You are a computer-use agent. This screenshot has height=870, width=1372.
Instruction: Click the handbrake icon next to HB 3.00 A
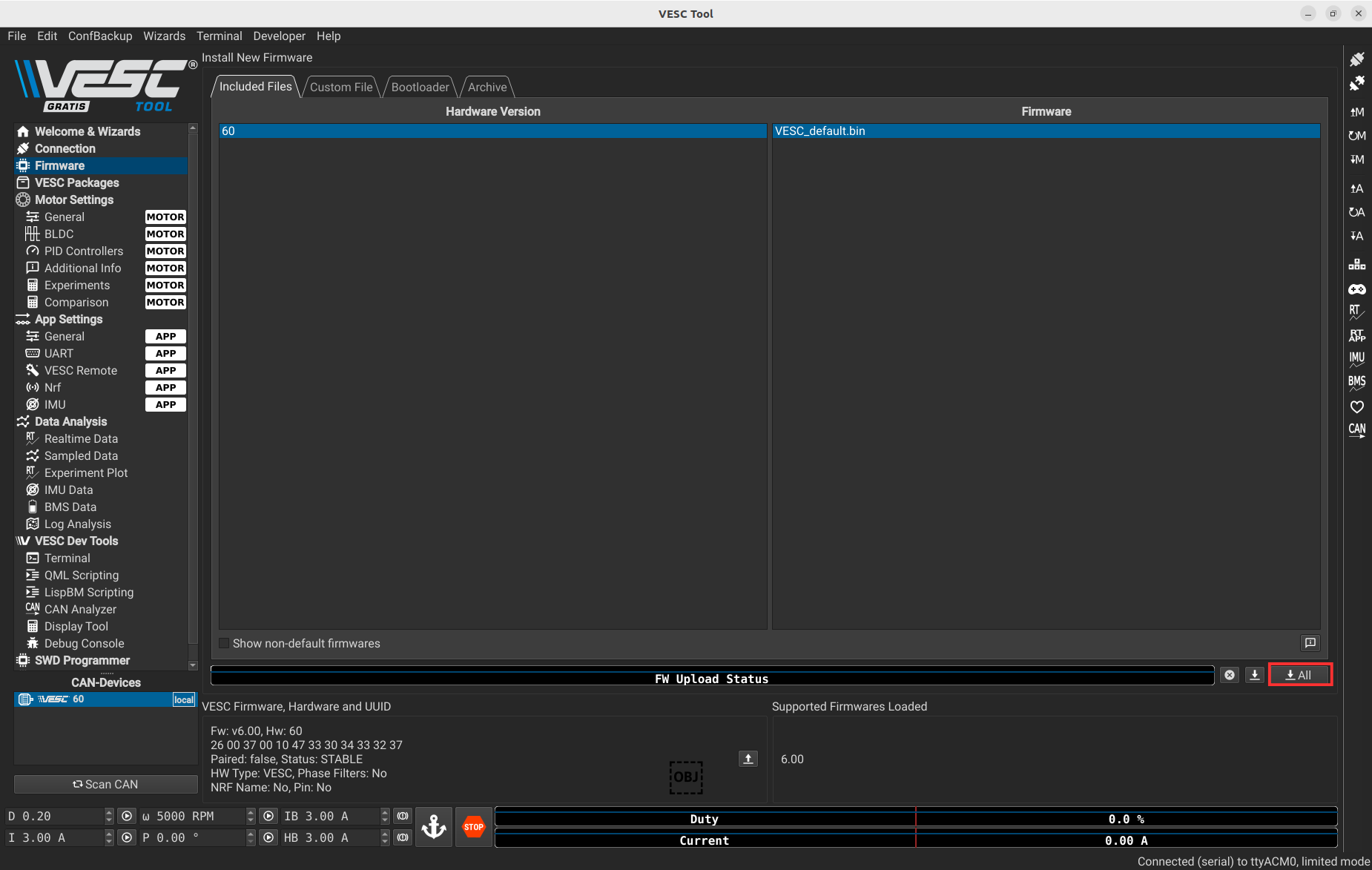[x=403, y=837]
